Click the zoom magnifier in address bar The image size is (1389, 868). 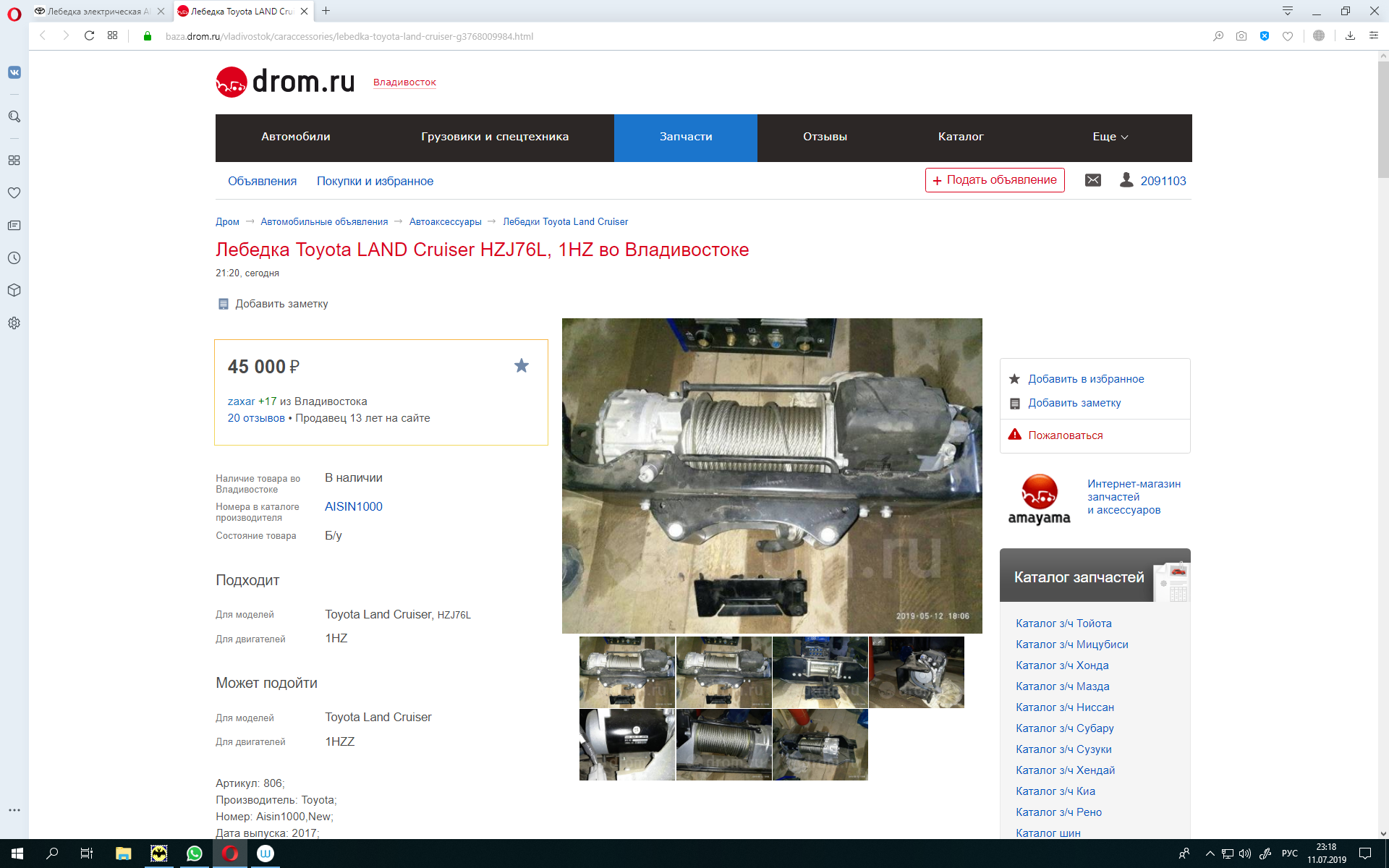tap(1218, 36)
